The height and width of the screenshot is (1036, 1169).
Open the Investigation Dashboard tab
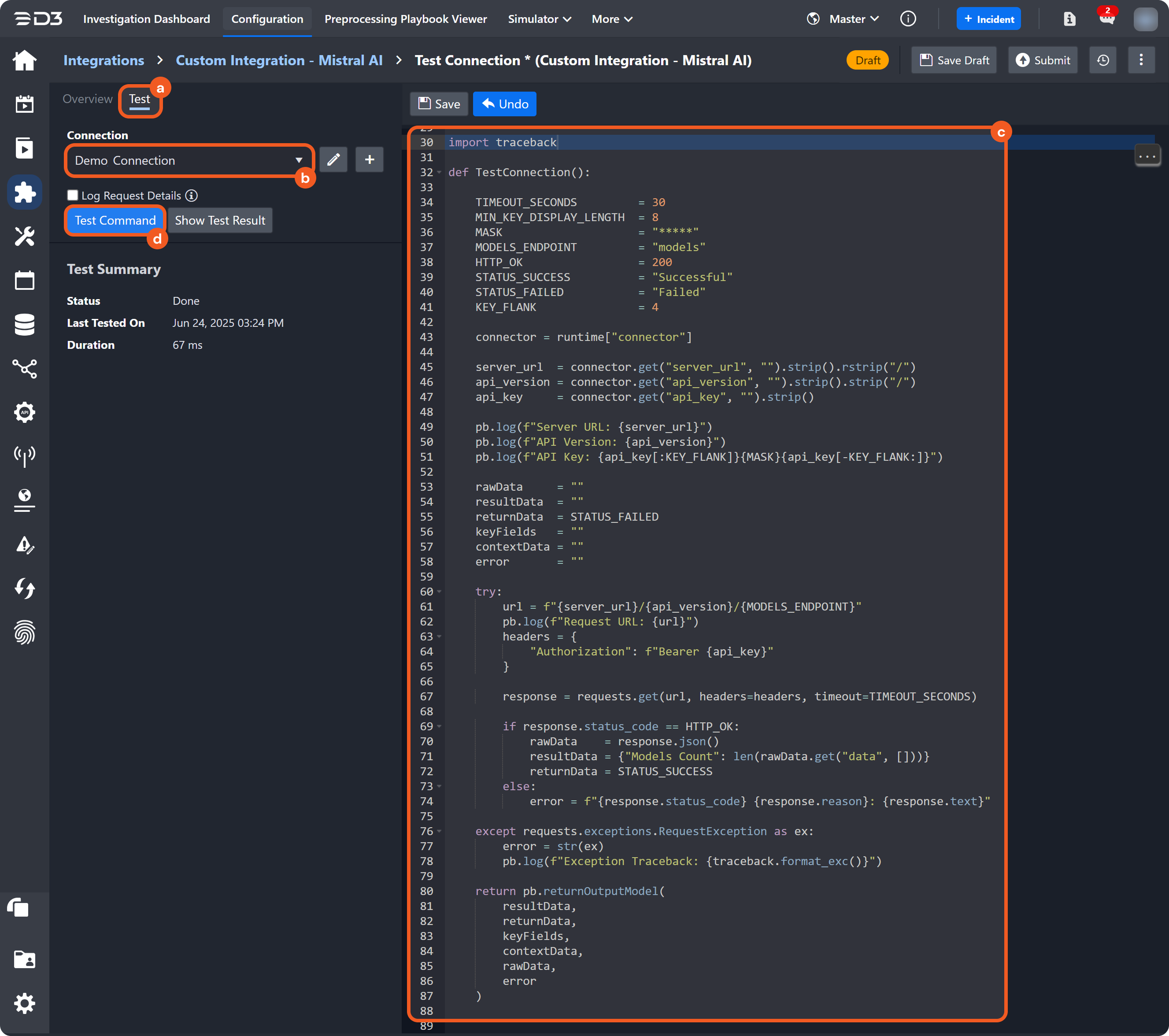pyautogui.click(x=146, y=19)
